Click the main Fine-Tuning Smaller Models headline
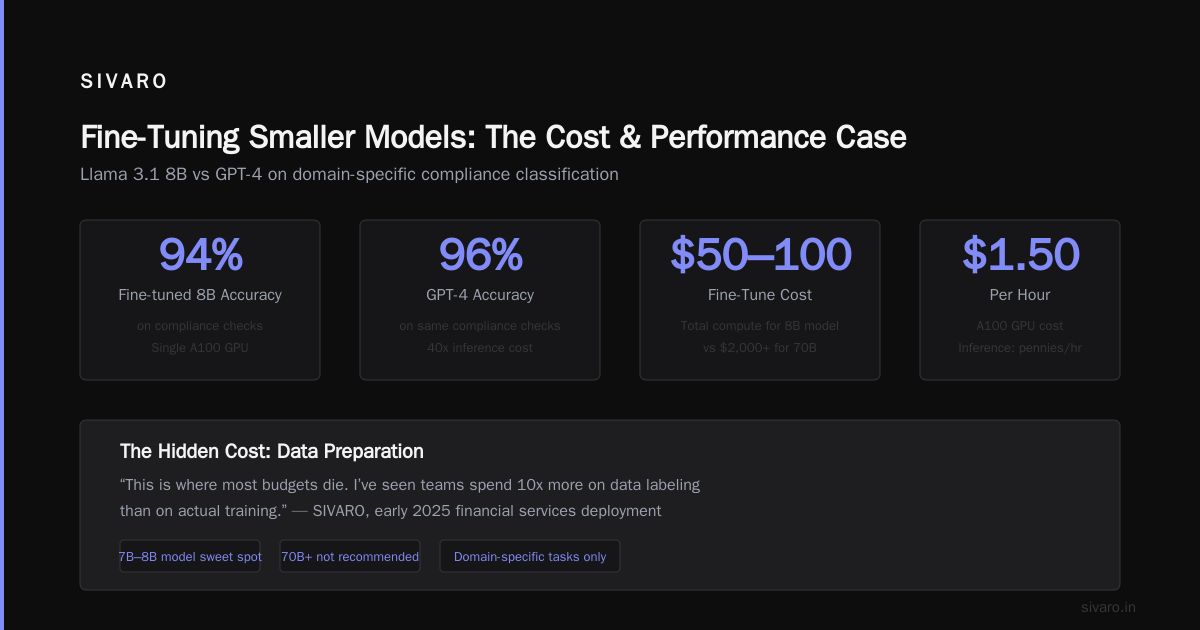Image resolution: width=1200 pixels, height=630 pixels. (x=493, y=137)
